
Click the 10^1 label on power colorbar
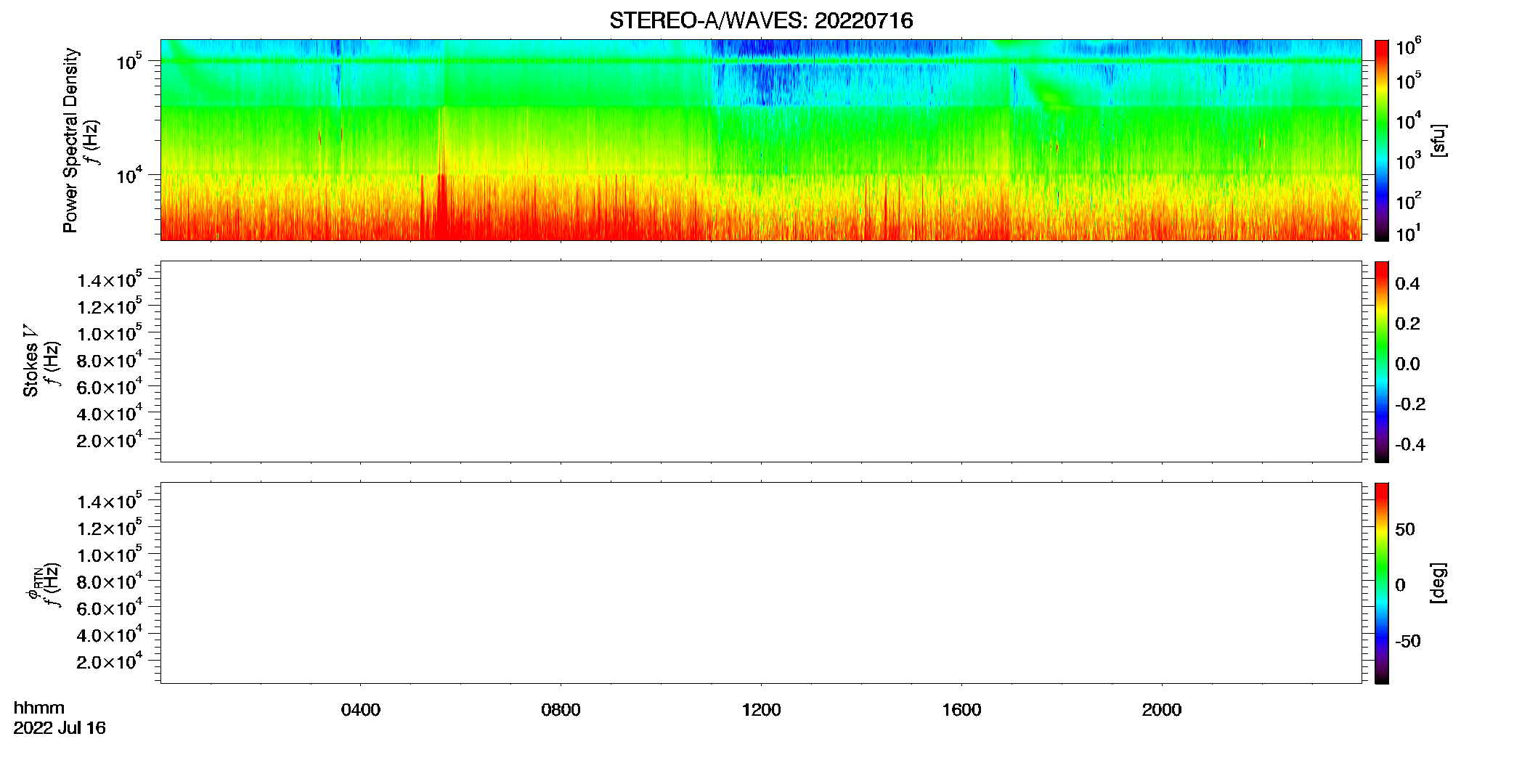click(1409, 234)
